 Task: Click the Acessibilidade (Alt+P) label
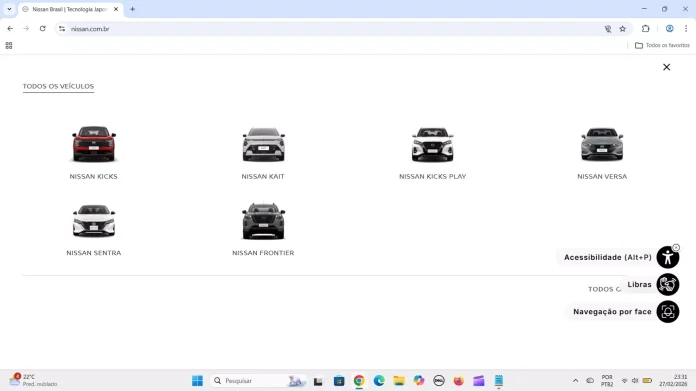608,257
